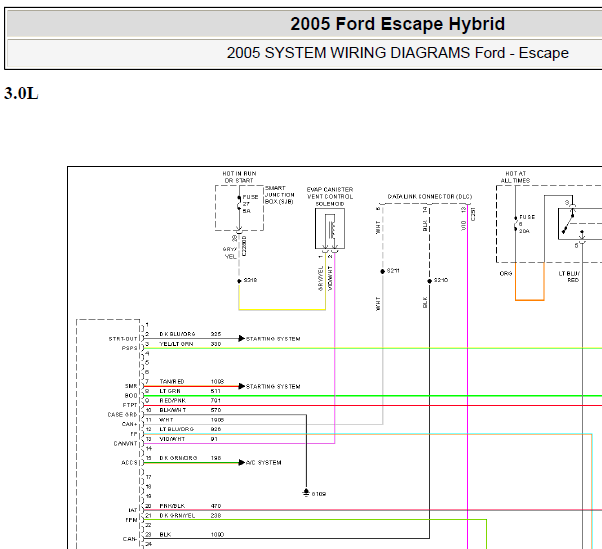Click circuit number '570'
Screen dimensions: 602x549
216,410
